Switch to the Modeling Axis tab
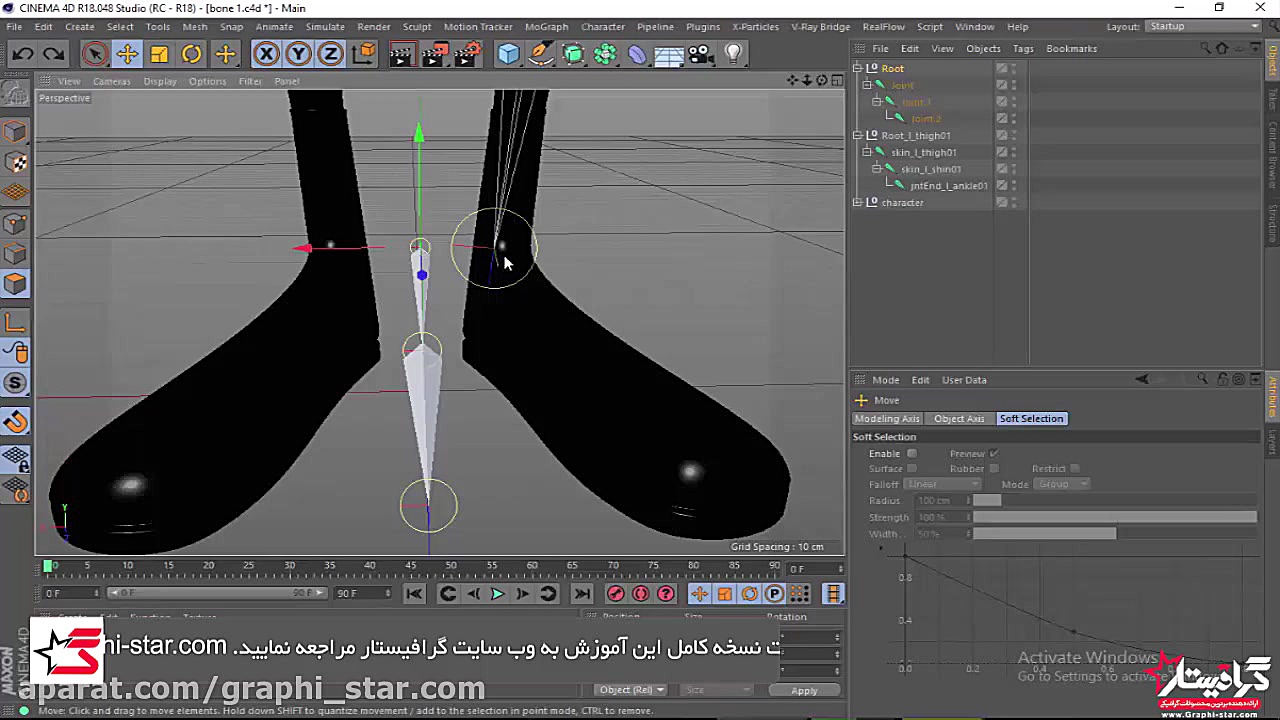The width and height of the screenshot is (1280, 720). tap(886, 419)
